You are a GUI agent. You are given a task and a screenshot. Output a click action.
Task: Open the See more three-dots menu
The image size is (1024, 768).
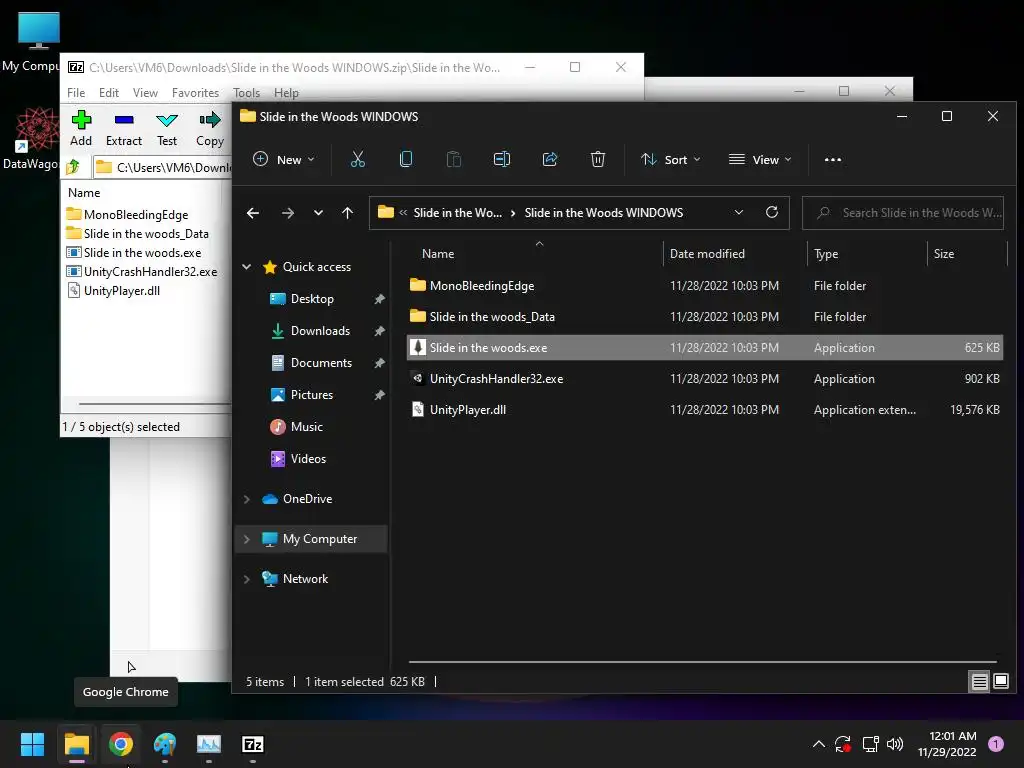pos(833,159)
